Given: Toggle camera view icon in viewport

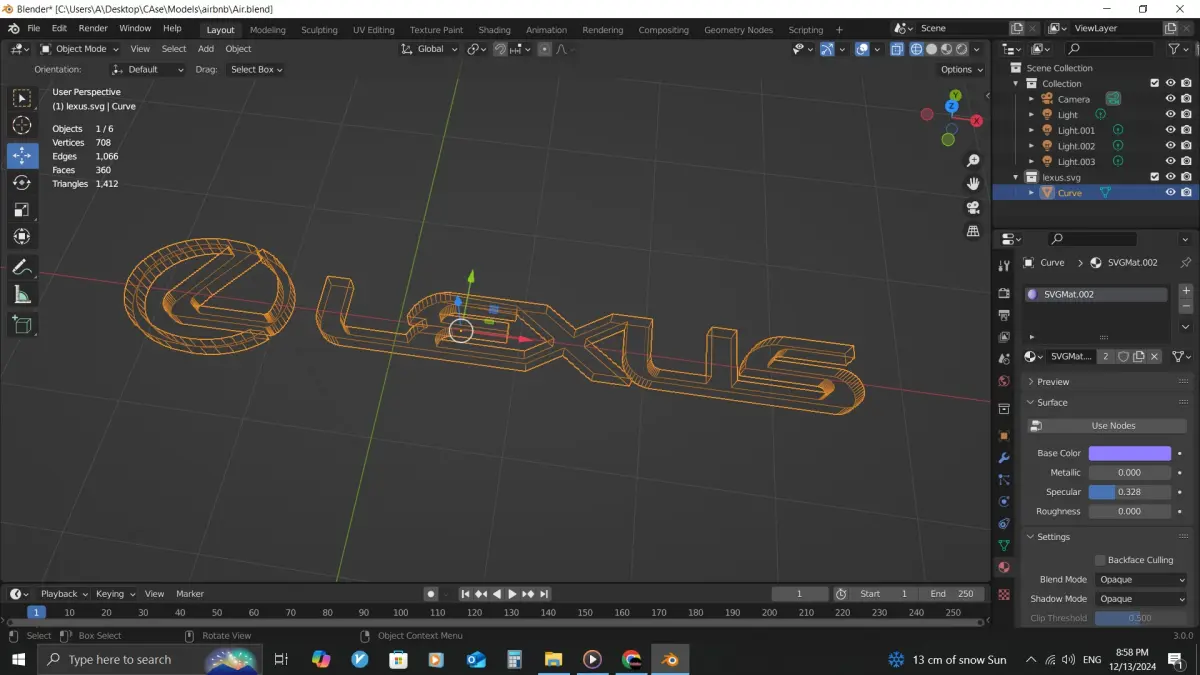Looking at the screenshot, I should click(973, 208).
